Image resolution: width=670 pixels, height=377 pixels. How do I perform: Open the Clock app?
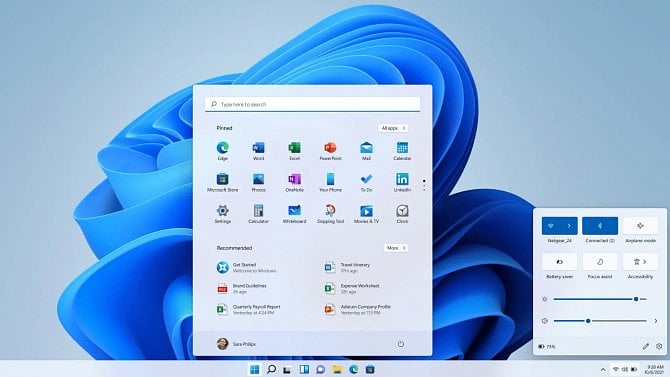402,214
